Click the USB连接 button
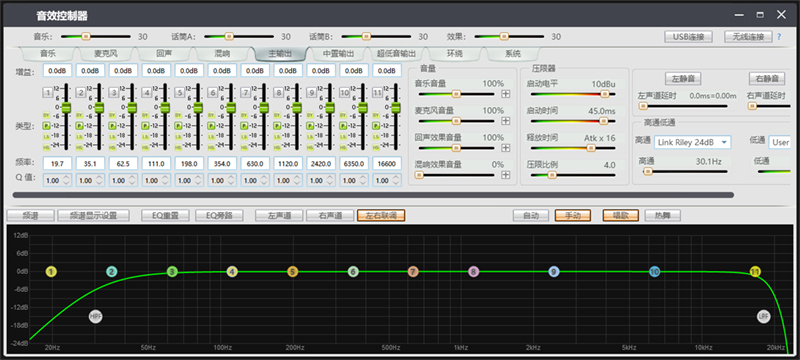 click(x=688, y=37)
